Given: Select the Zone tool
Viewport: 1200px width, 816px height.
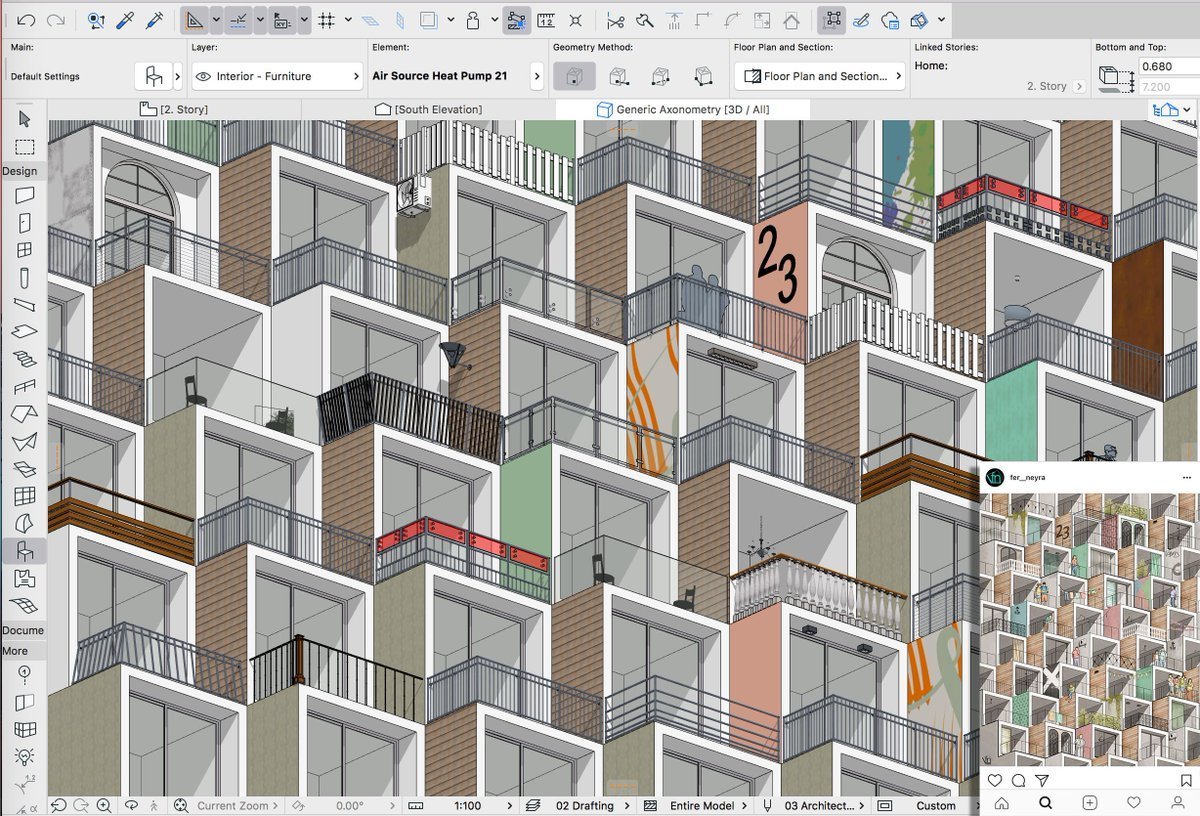Looking at the screenshot, I should [24, 578].
